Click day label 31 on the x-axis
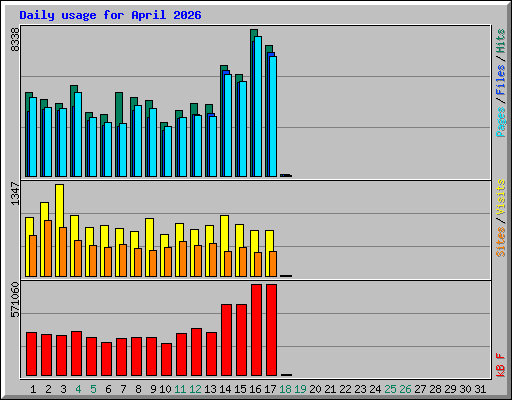Screen dimensions: 512x400 click(x=480, y=389)
